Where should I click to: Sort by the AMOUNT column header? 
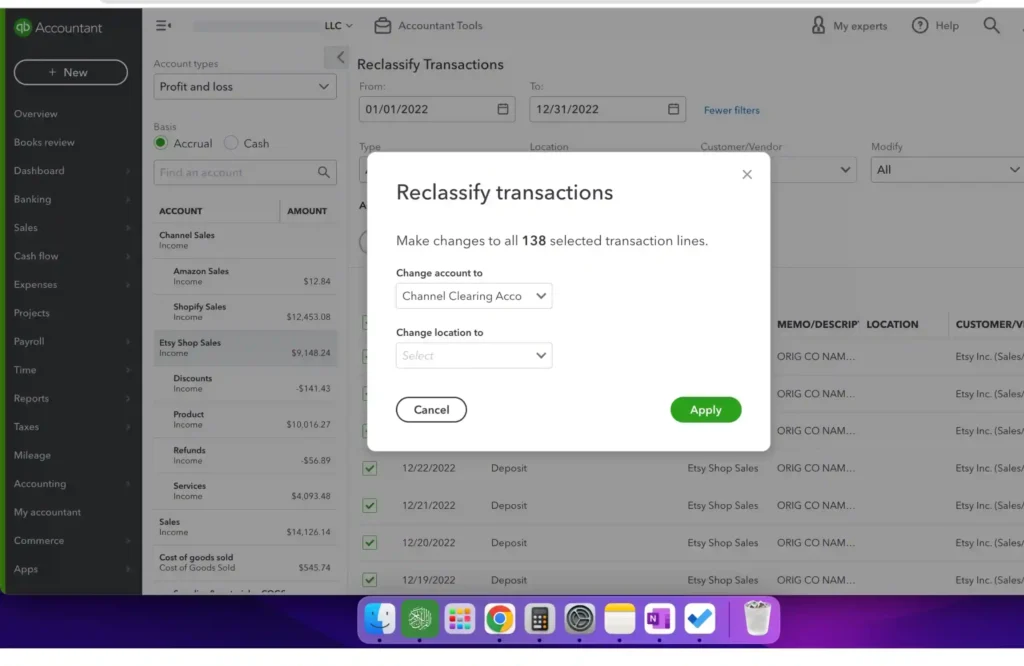pyautogui.click(x=307, y=211)
